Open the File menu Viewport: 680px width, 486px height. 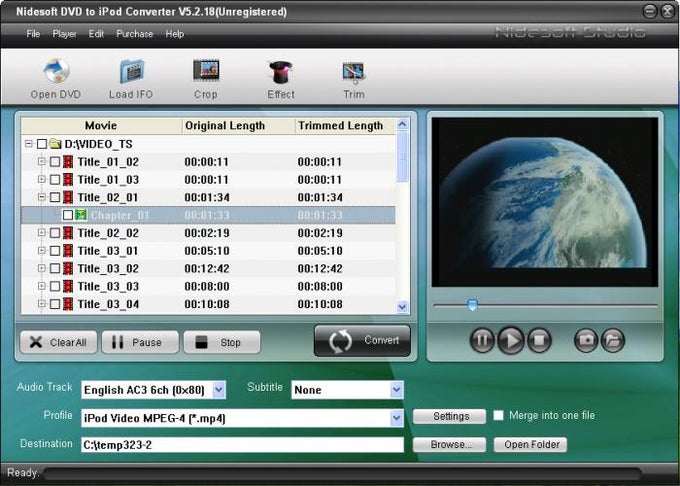[x=33, y=33]
